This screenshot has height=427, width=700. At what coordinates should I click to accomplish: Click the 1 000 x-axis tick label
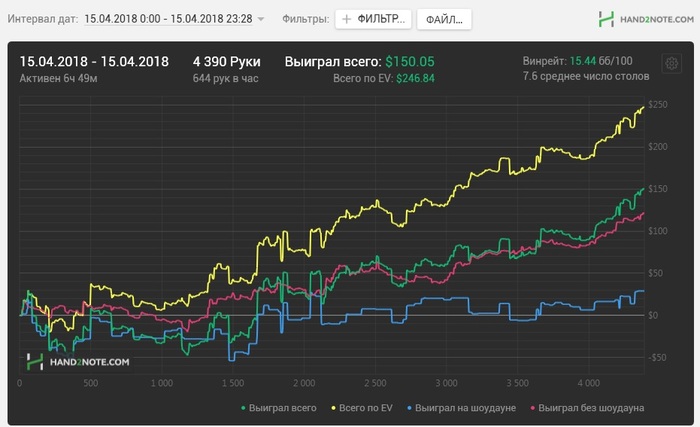pyautogui.click(x=162, y=383)
